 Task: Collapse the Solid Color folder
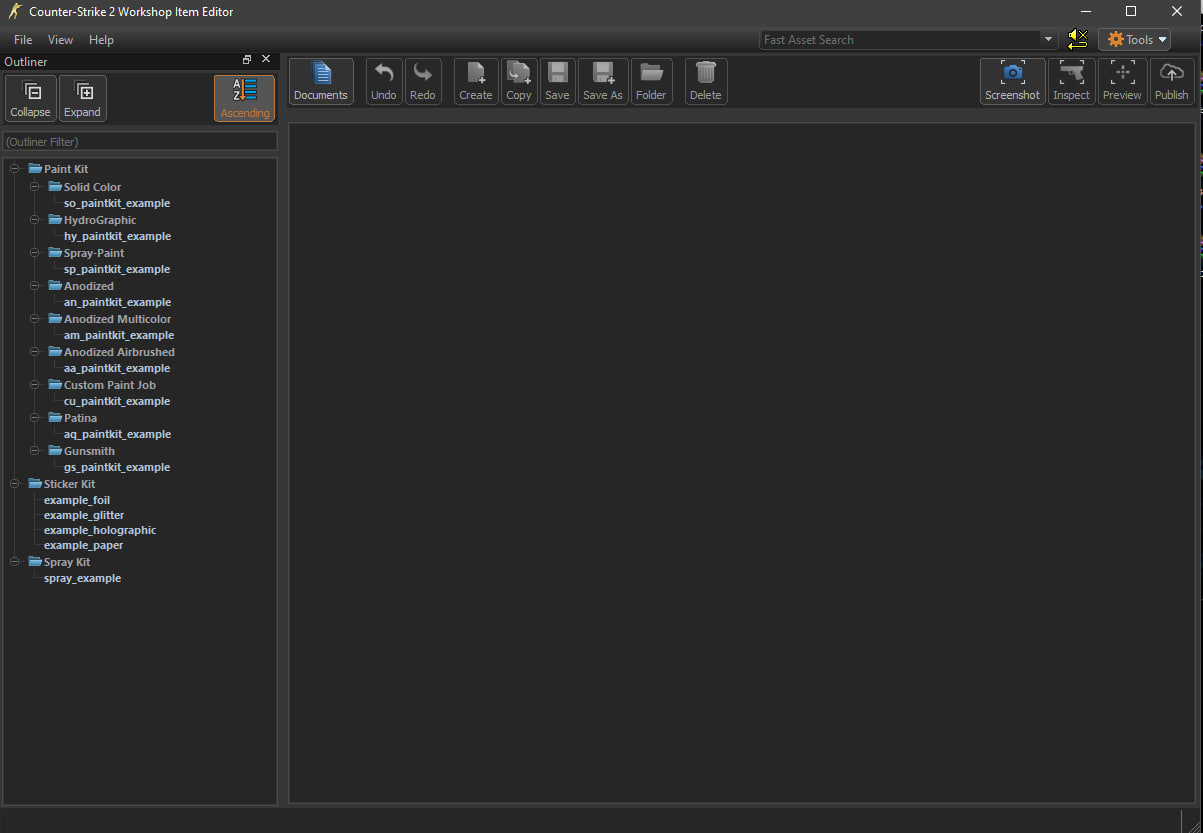(35, 187)
